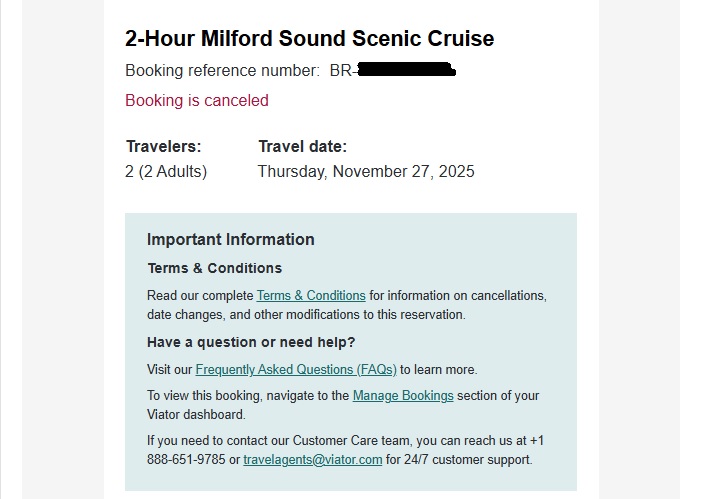The width and height of the screenshot is (701, 499).
Task: Click the travelagents@viator.com email link
Action: coord(313,460)
